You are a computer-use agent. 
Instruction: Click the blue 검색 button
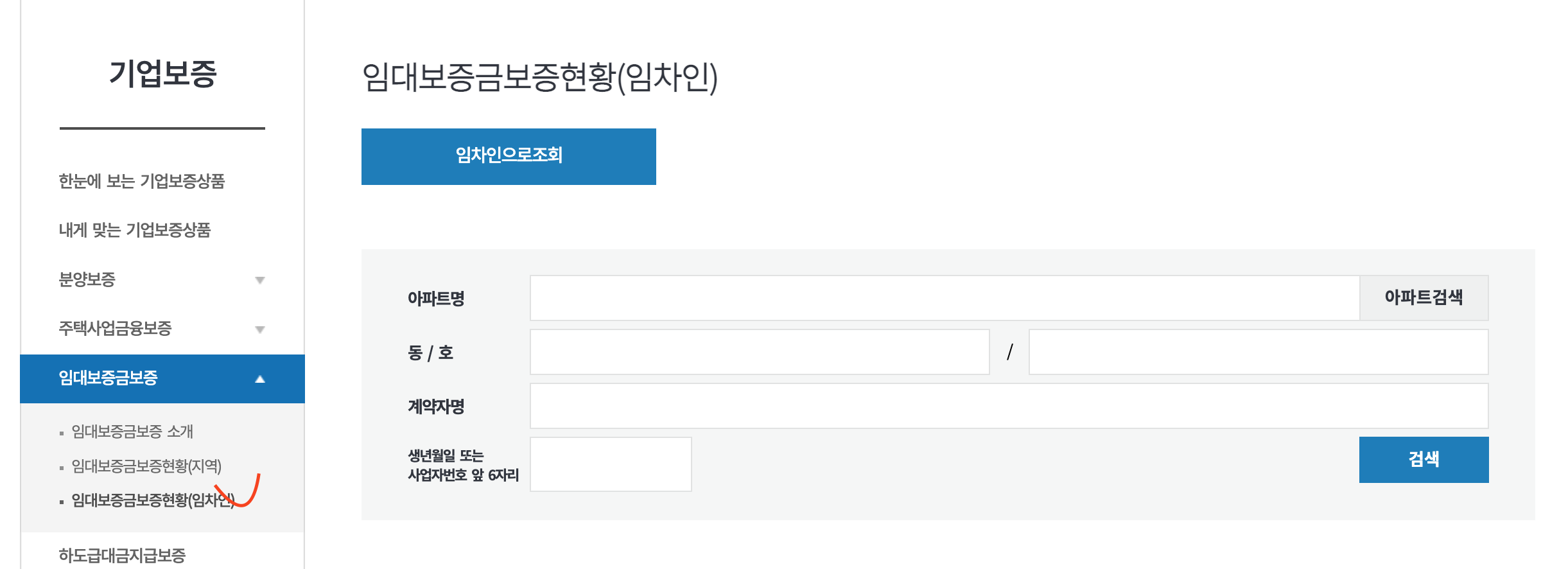[1424, 459]
